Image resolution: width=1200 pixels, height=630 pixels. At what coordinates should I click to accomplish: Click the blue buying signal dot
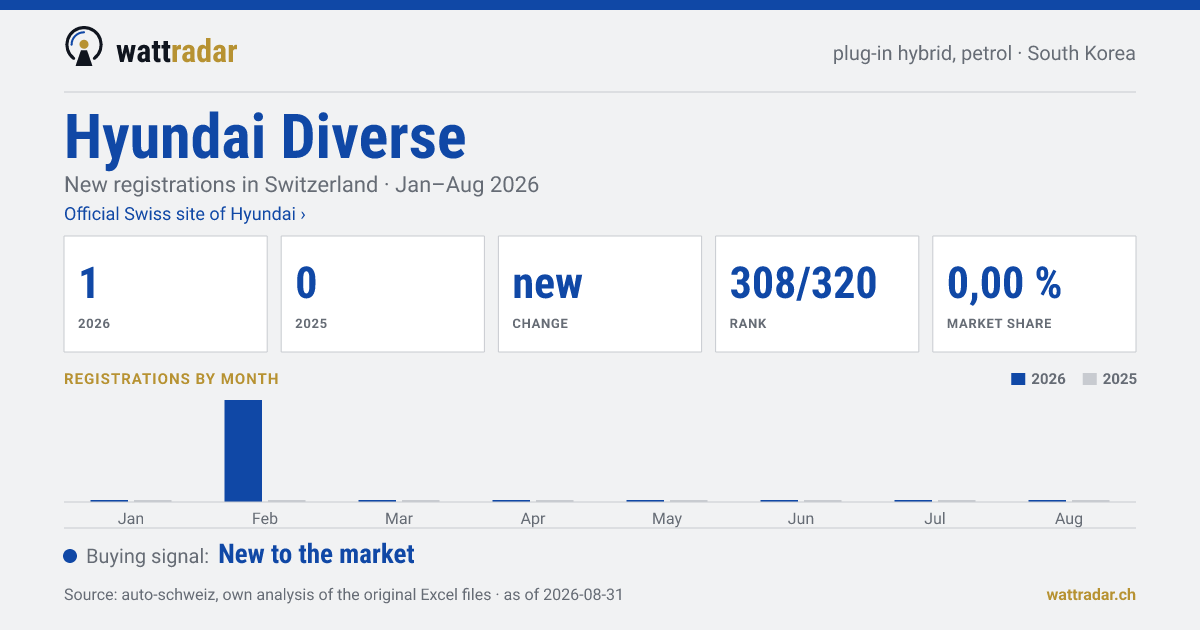(x=70, y=556)
